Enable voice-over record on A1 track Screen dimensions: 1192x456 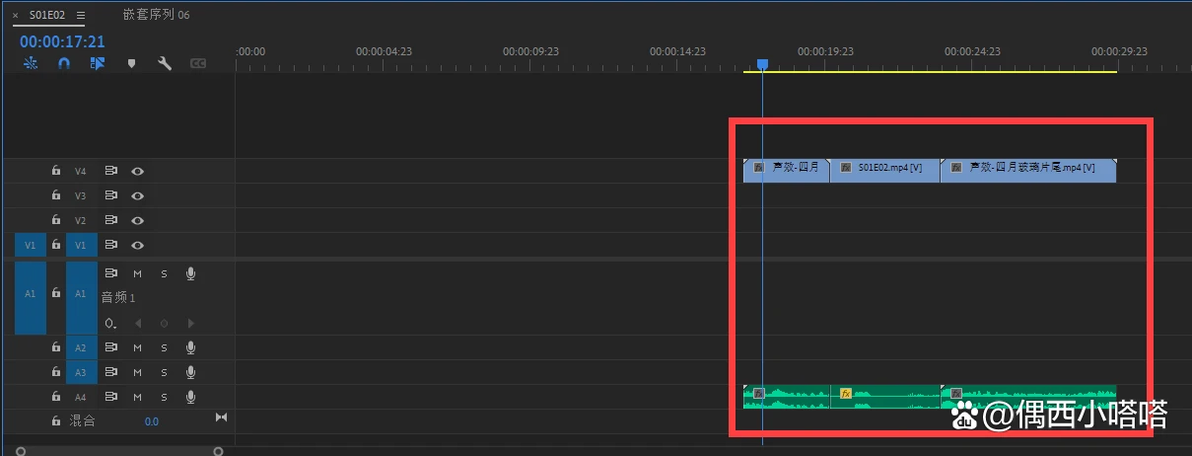click(191, 274)
